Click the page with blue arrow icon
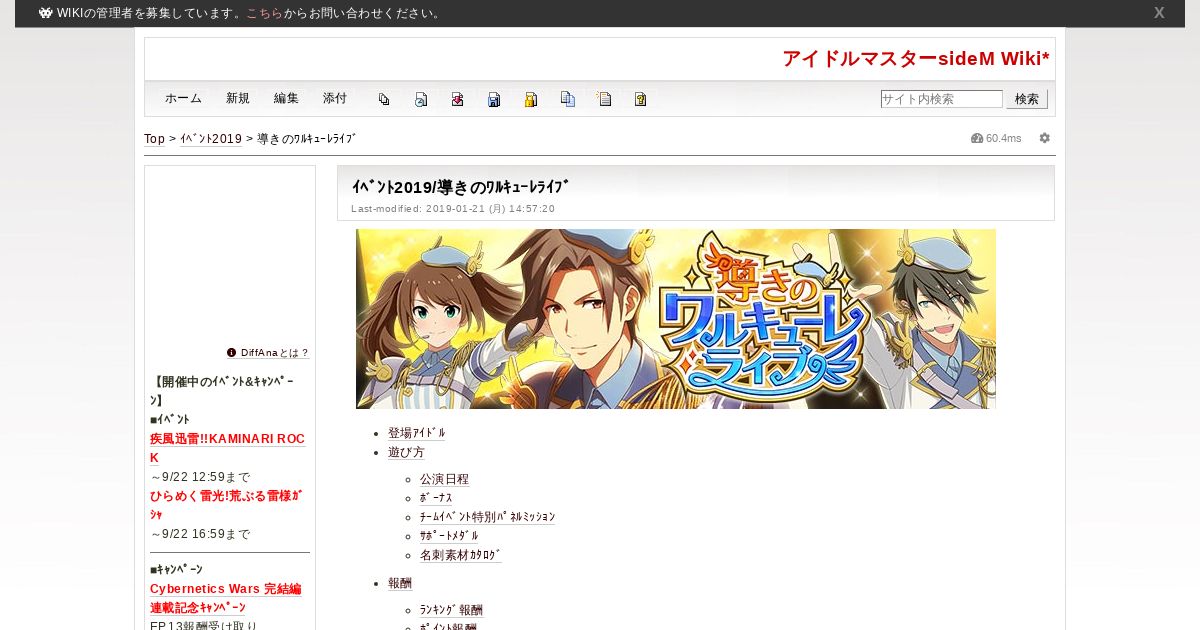Viewport: 1200px width, 630px height. (x=421, y=99)
